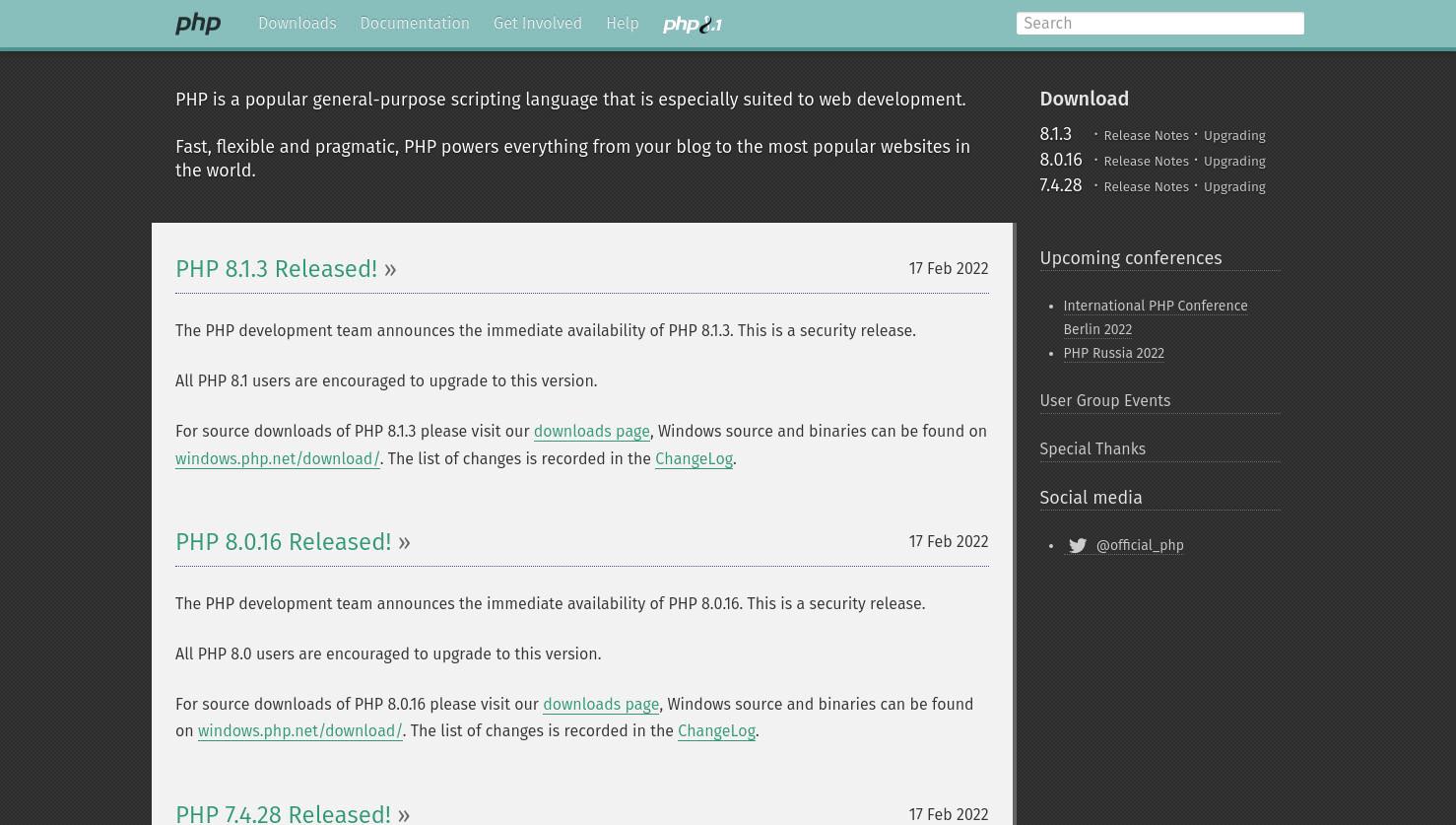Image resolution: width=1456 pixels, height=825 pixels.
Task: Click the Download heading in sidebar
Action: (x=1084, y=100)
